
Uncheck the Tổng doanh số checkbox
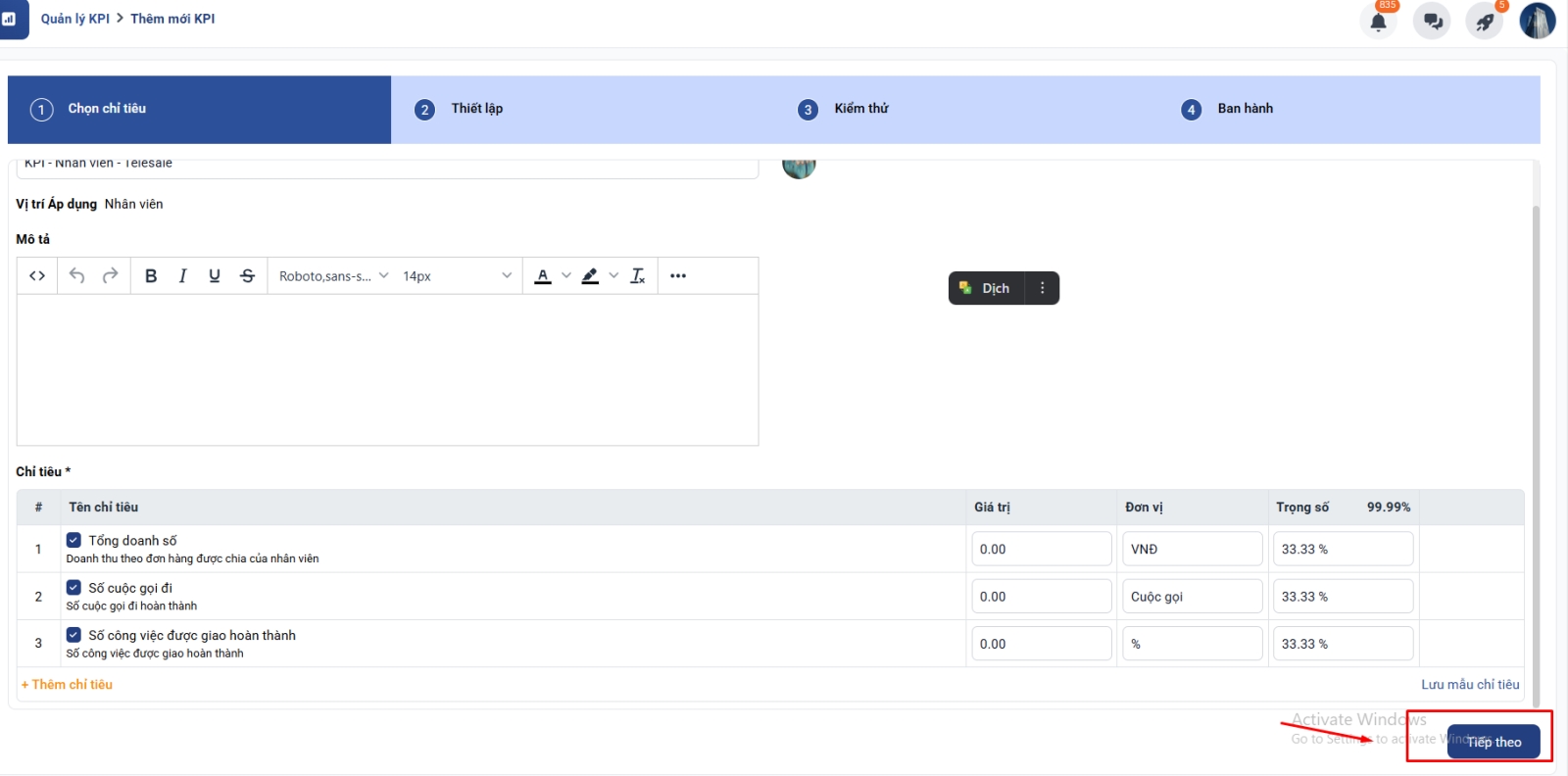[x=73, y=540]
